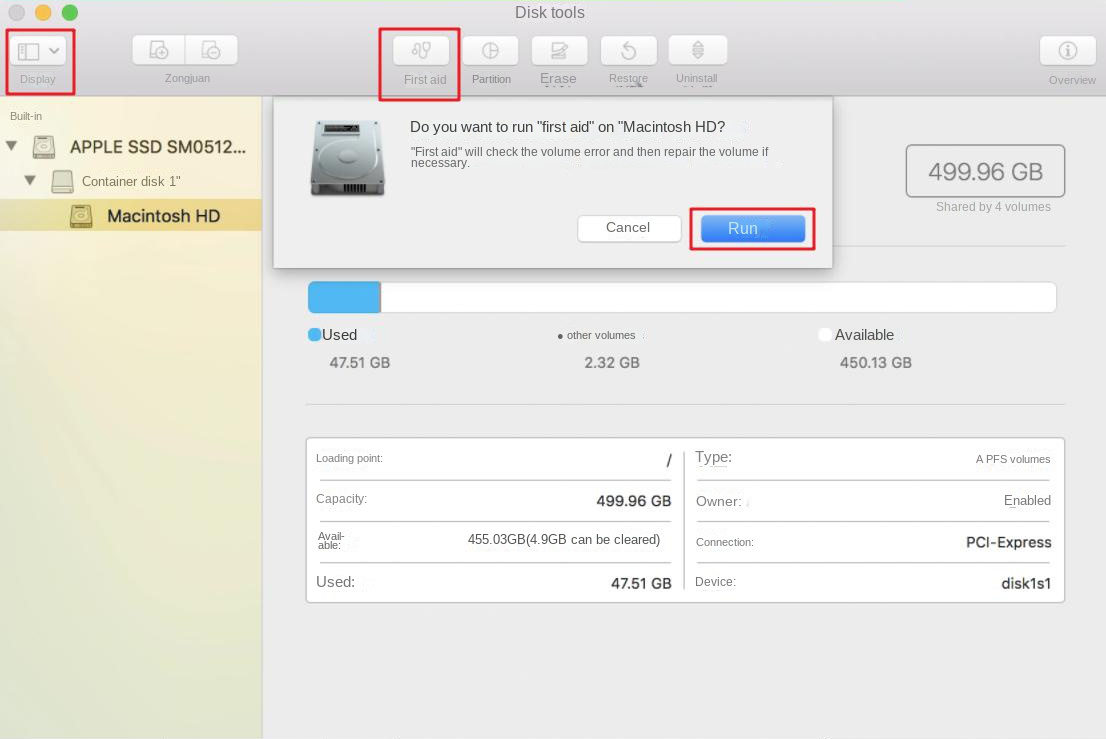Click the Available legend indicator
1106x739 pixels.
824,334
